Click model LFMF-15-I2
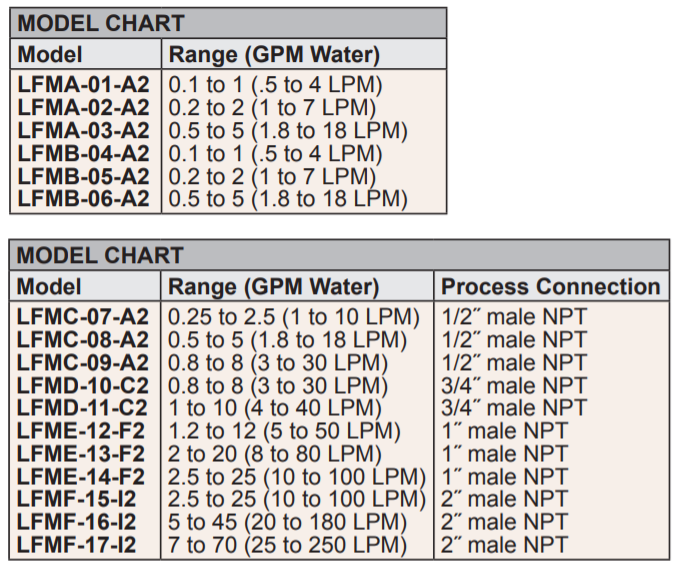Screen dimensions: 677x571 pyautogui.click(x=77, y=499)
